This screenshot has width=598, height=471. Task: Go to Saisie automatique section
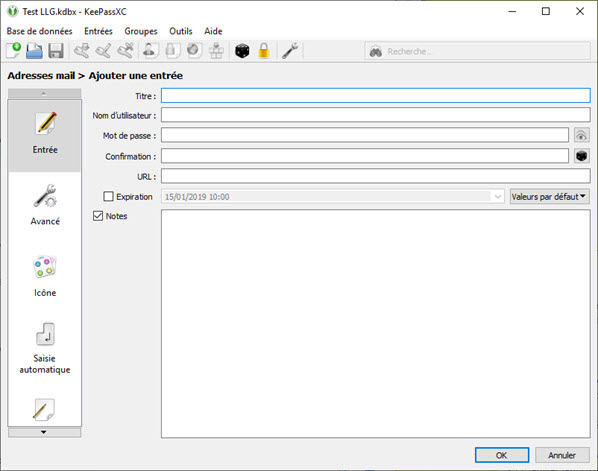click(x=45, y=348)
